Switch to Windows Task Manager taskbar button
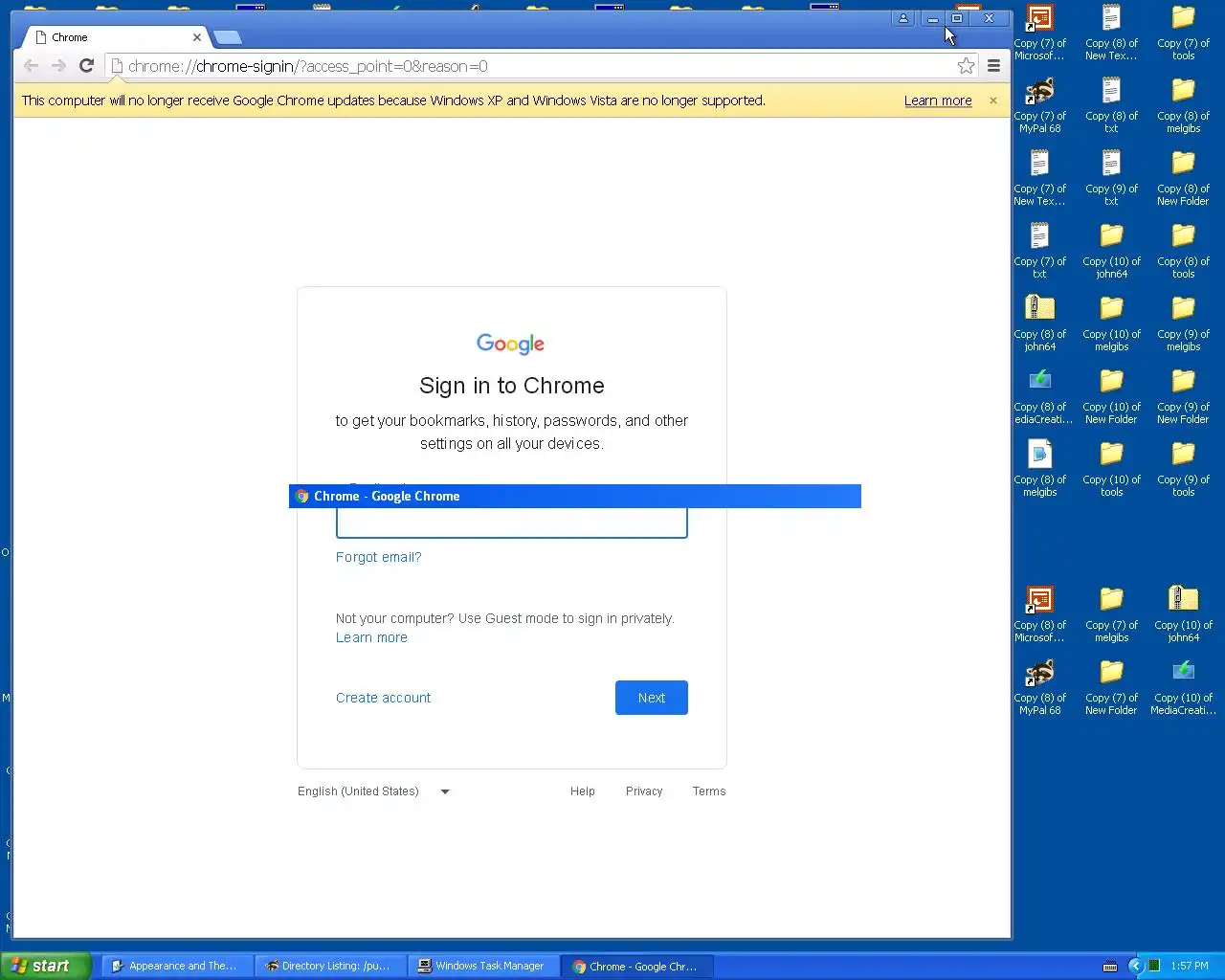 click(x=483, y=966)
